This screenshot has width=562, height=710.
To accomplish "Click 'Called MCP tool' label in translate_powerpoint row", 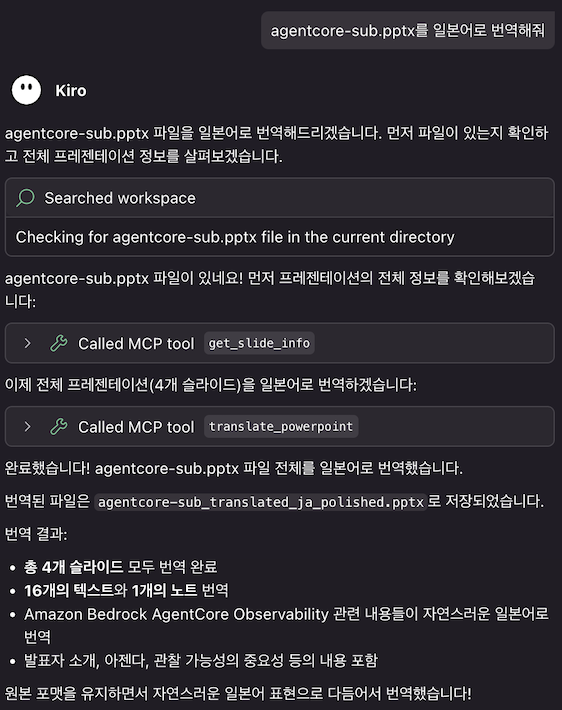I will [x=136, y=427].
